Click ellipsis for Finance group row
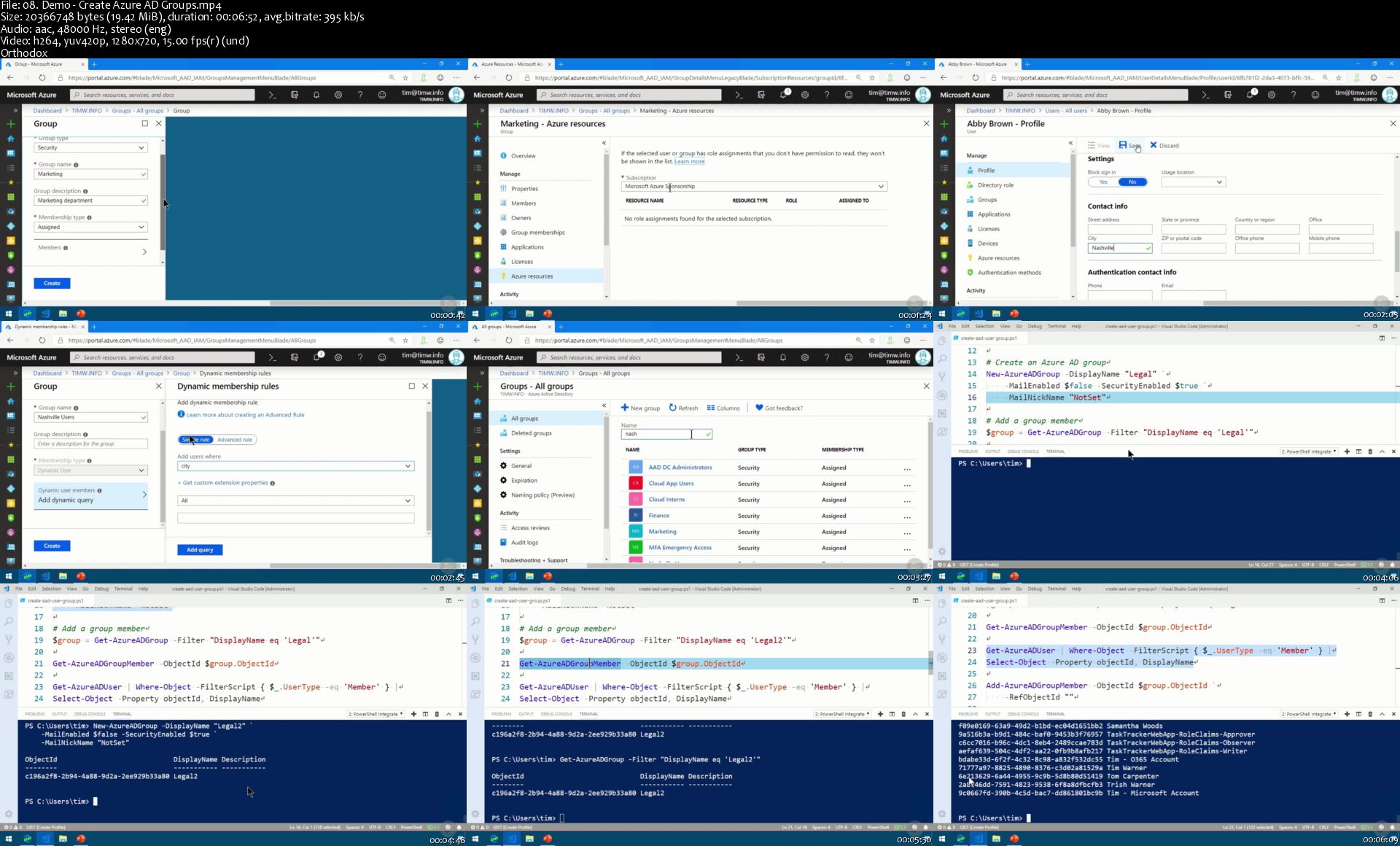Viewport: 1400px width, 846px height. 907,516
